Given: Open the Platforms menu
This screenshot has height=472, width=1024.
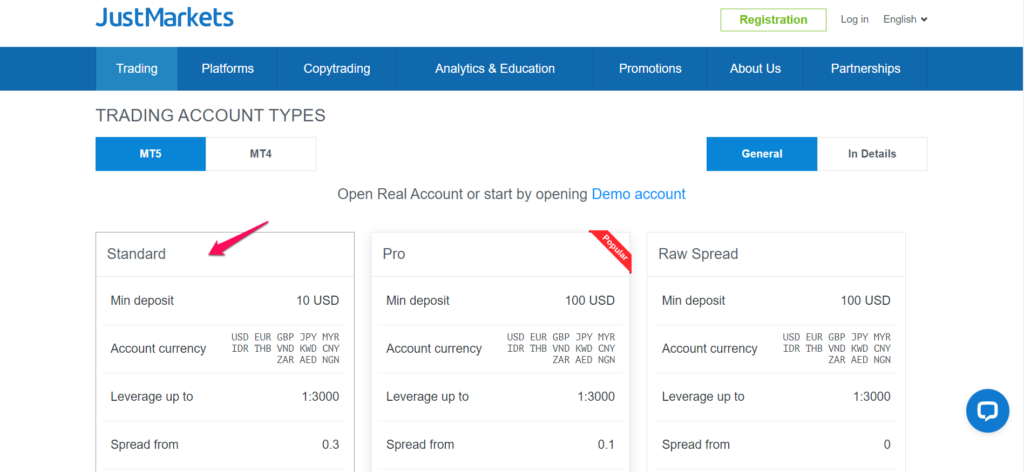Looking at the screenshot, I should 227,69.
